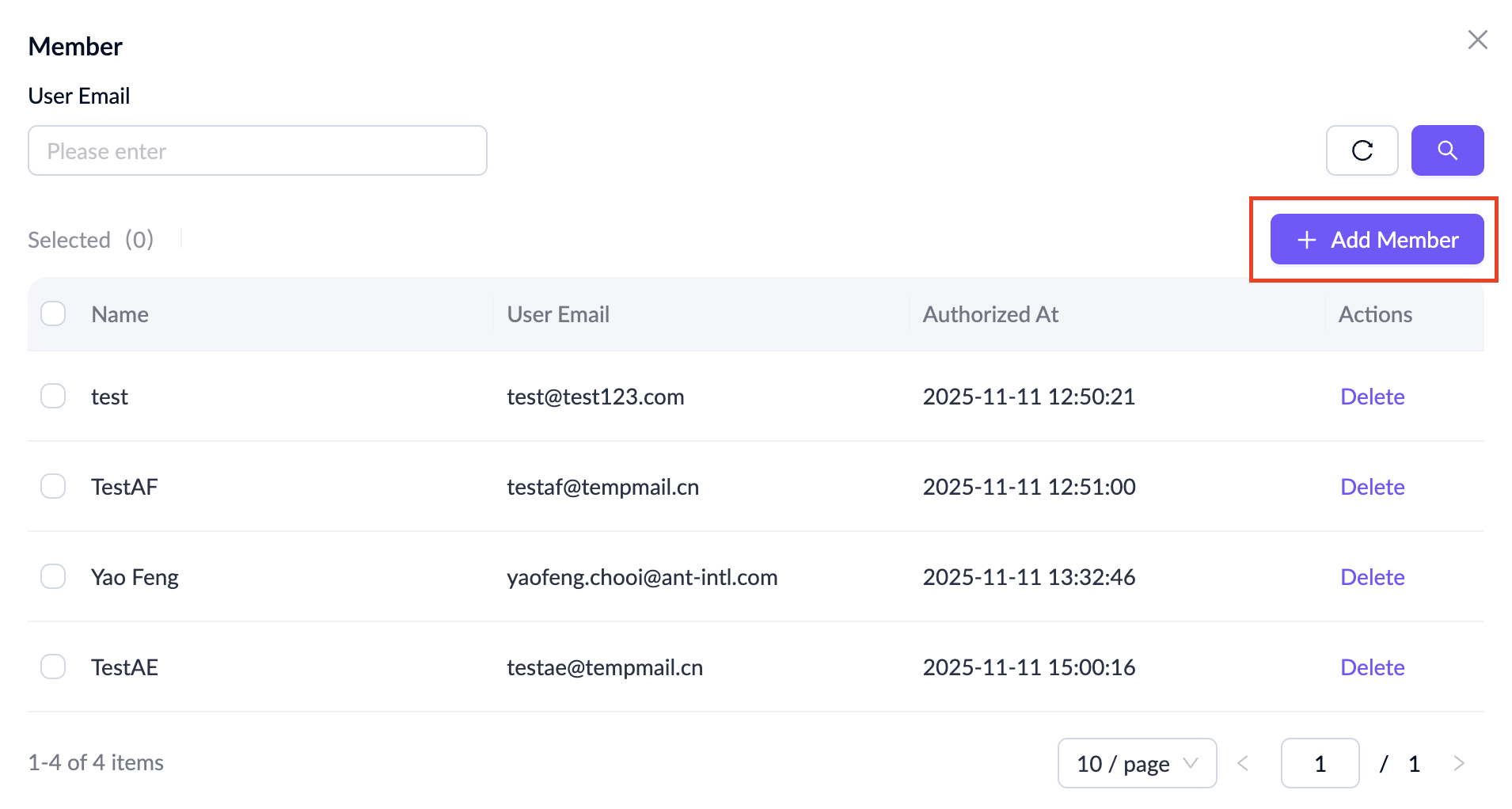Click the refresh icon to reload members
Image resolution: width=1512 pixels, height=809 pixels.
point(1362,150)
